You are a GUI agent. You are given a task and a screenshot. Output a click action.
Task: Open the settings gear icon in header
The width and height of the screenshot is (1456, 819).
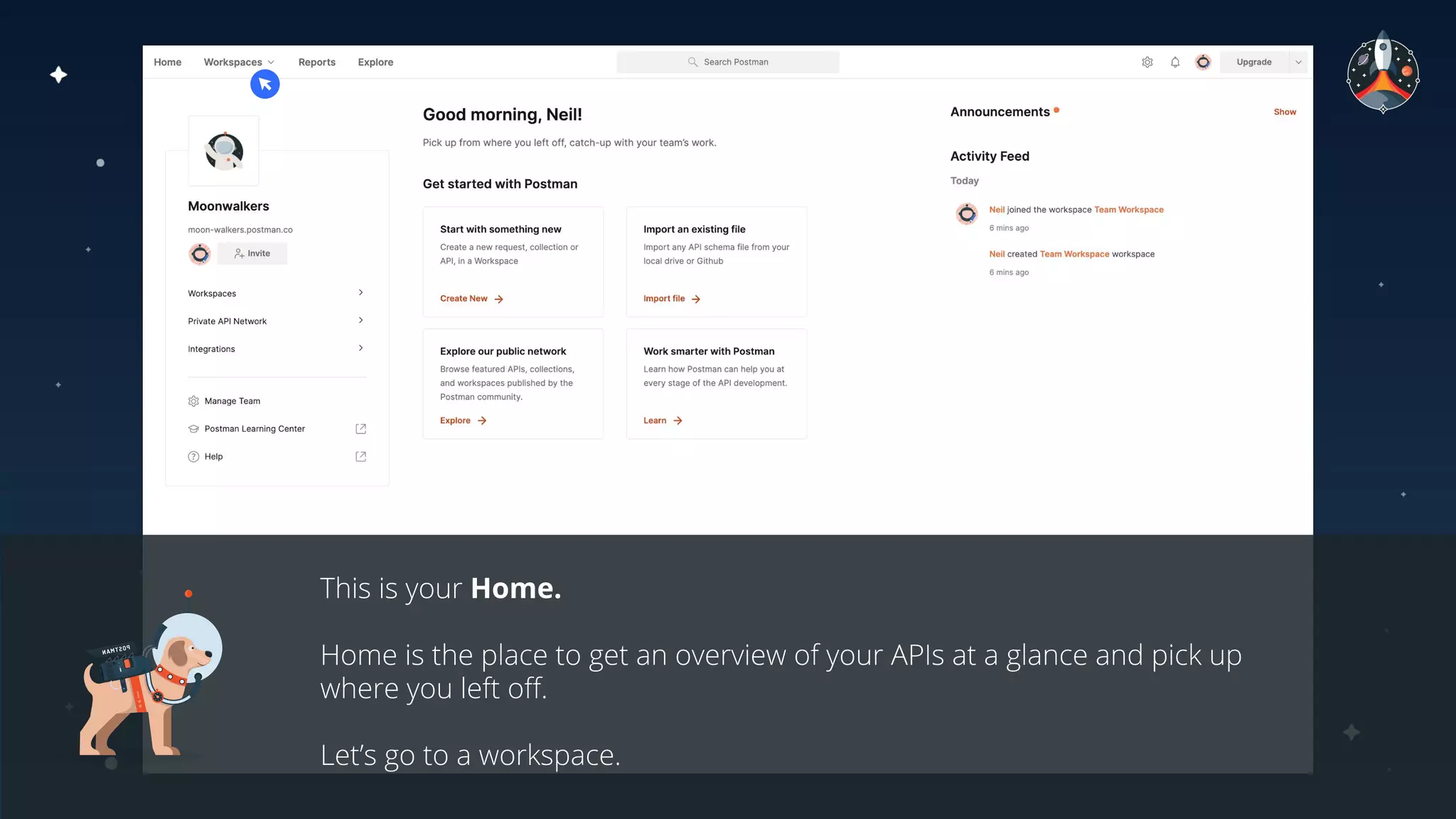[1147, 63]
